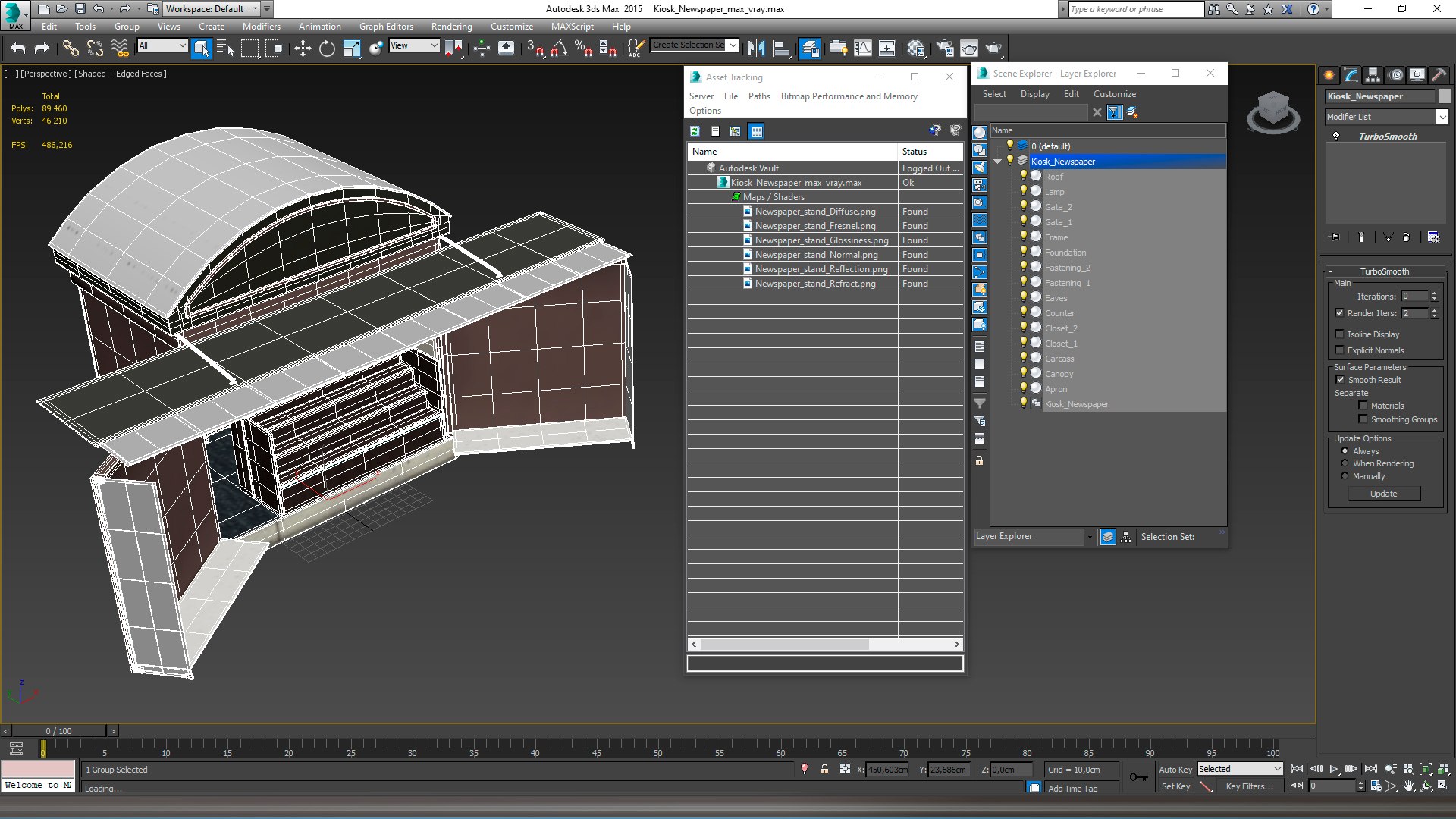Click the Play Animation button
The image size is (1456, 819).
(1333, 769)
